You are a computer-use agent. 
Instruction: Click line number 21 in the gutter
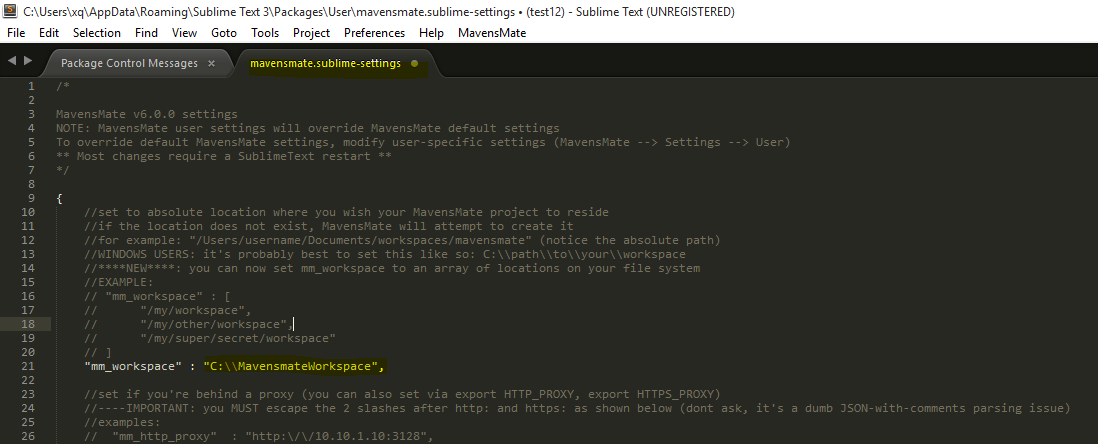click(27, 366)
